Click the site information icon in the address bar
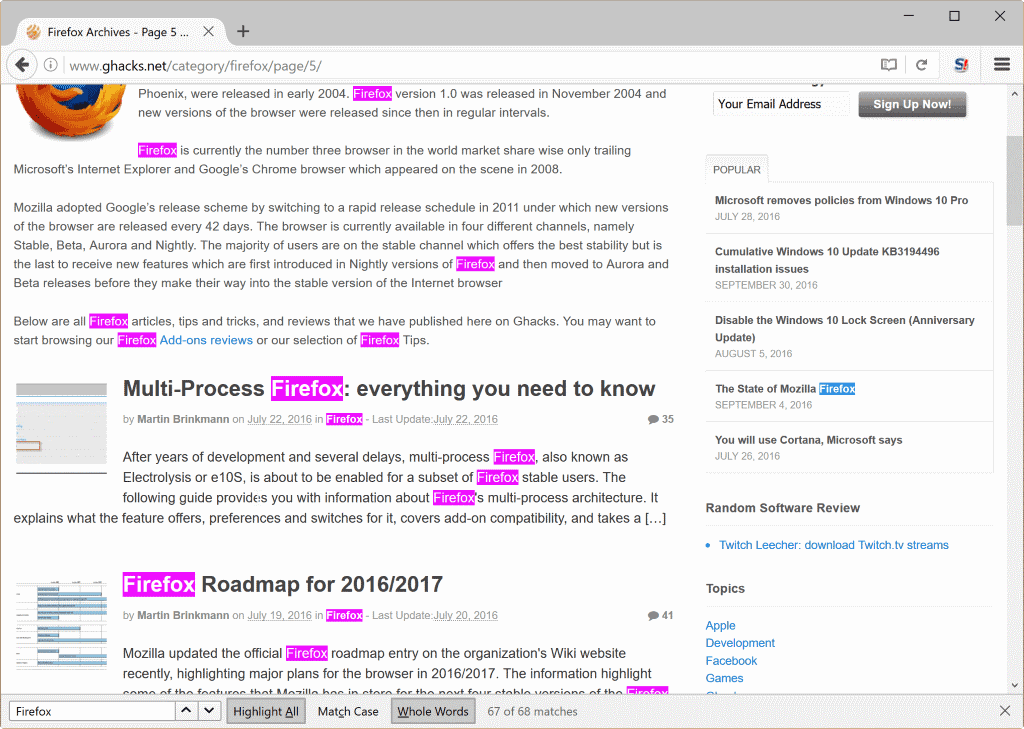 [x=50, y=63]
